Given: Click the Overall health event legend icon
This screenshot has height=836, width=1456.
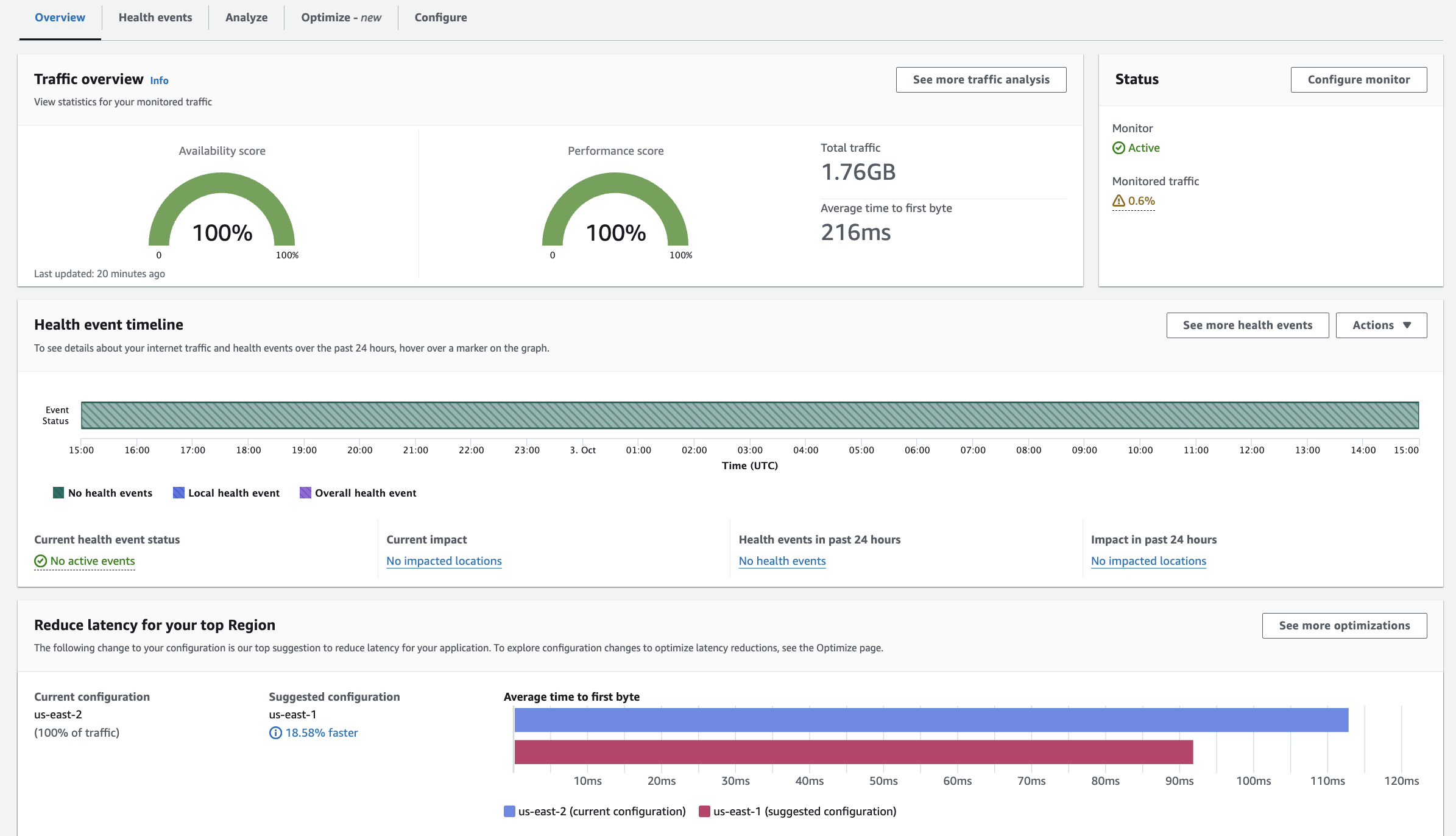Looking at the screenshot, I should coord(305,493).
